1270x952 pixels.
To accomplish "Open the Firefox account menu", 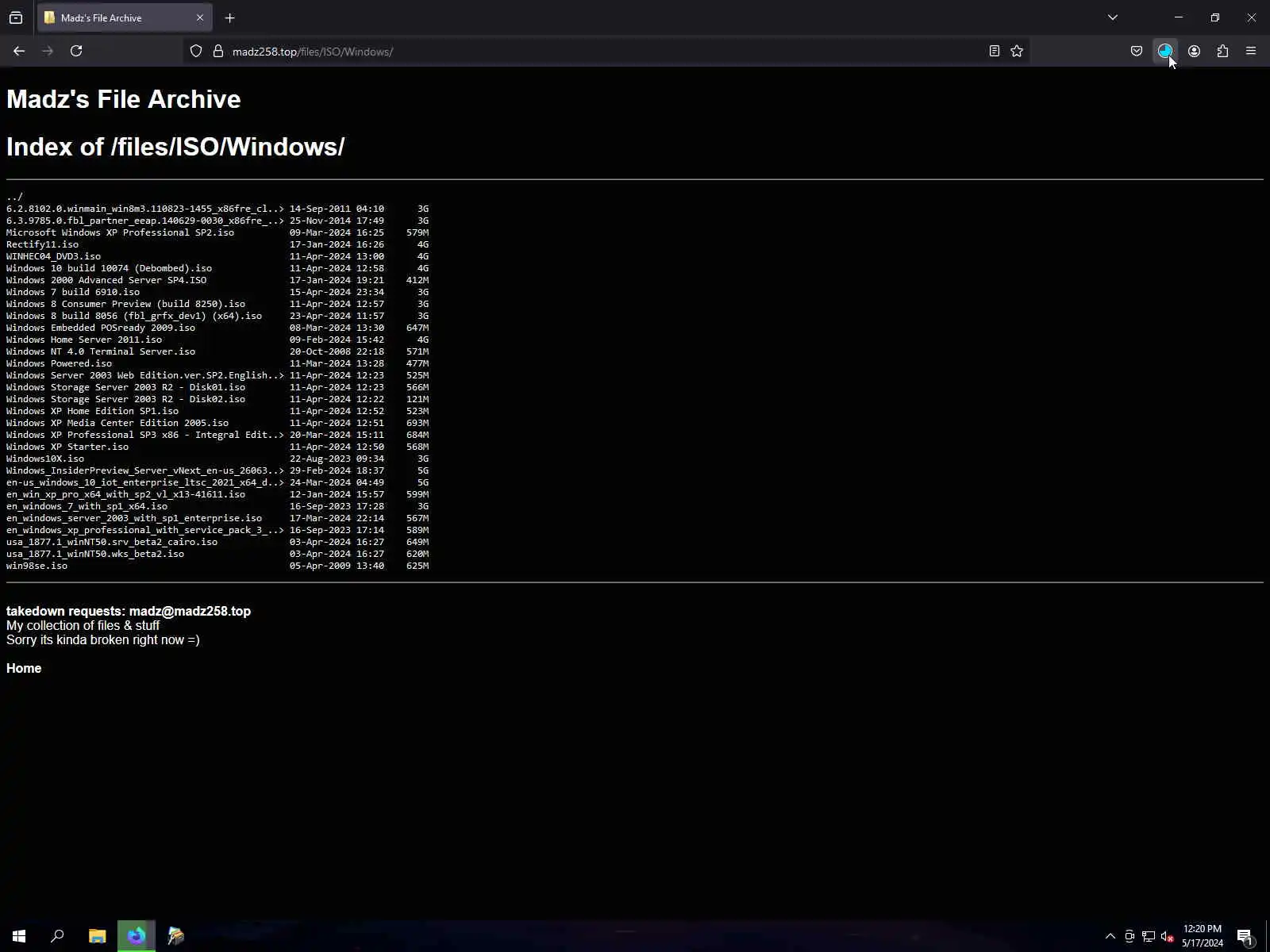I will (x=1194, y=51).
